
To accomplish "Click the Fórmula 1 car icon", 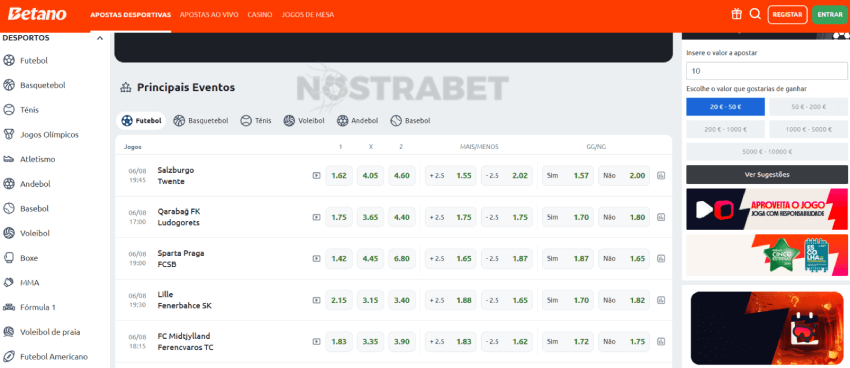I will pos(9,307).
